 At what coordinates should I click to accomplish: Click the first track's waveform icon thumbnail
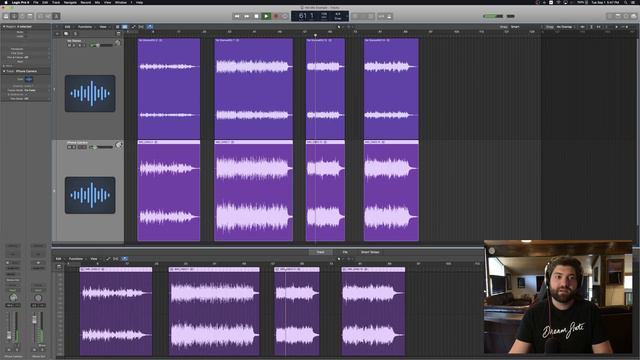[x=90, y=93]
